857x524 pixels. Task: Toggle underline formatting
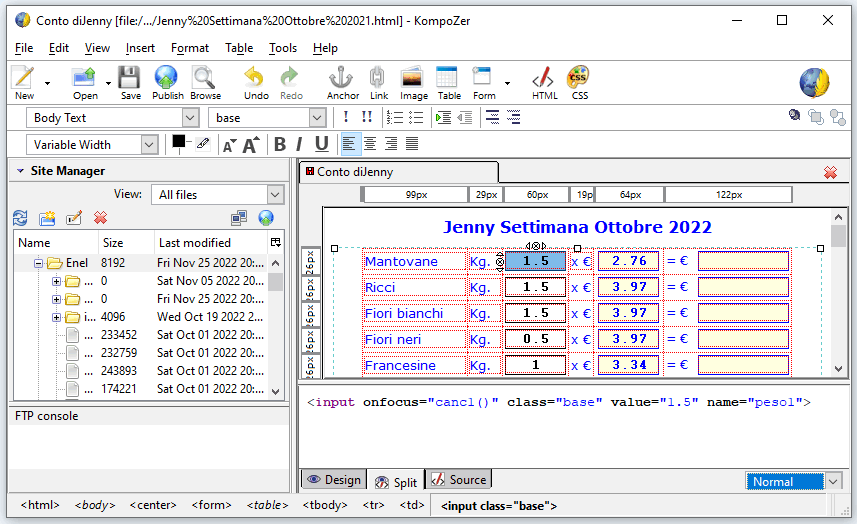click(x=321, y=144)
